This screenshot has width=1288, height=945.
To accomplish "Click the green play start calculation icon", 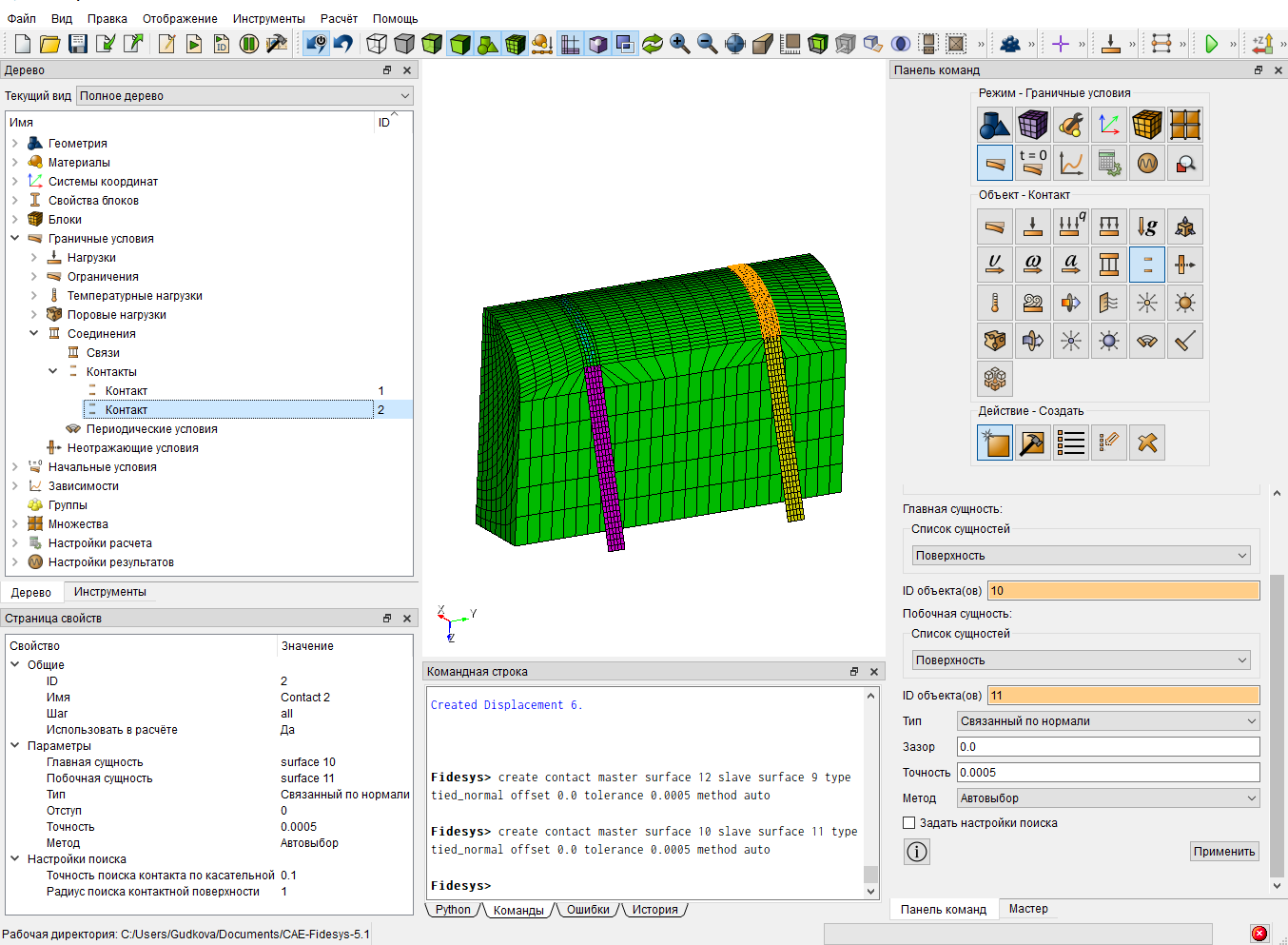I will pos(1211,44).
